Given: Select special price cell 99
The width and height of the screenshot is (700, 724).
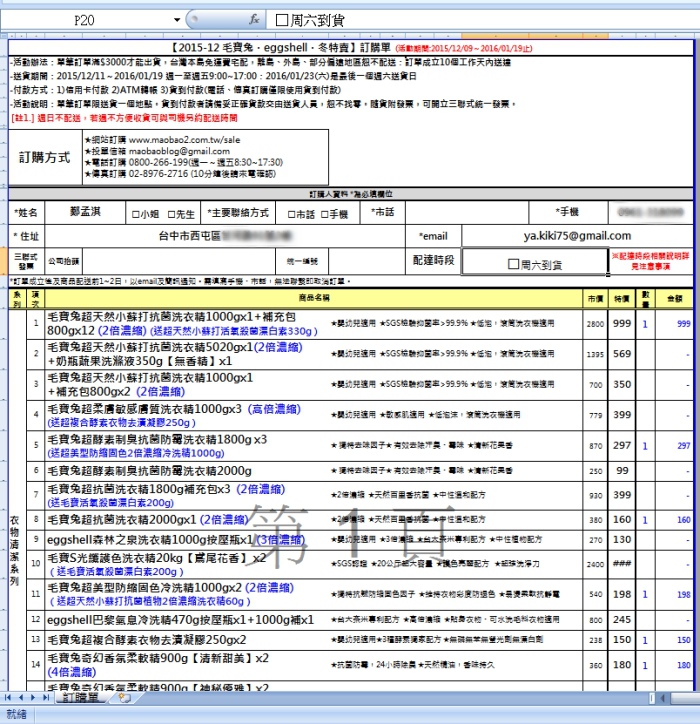Looking at the screenshot, I should pos(622,471).
